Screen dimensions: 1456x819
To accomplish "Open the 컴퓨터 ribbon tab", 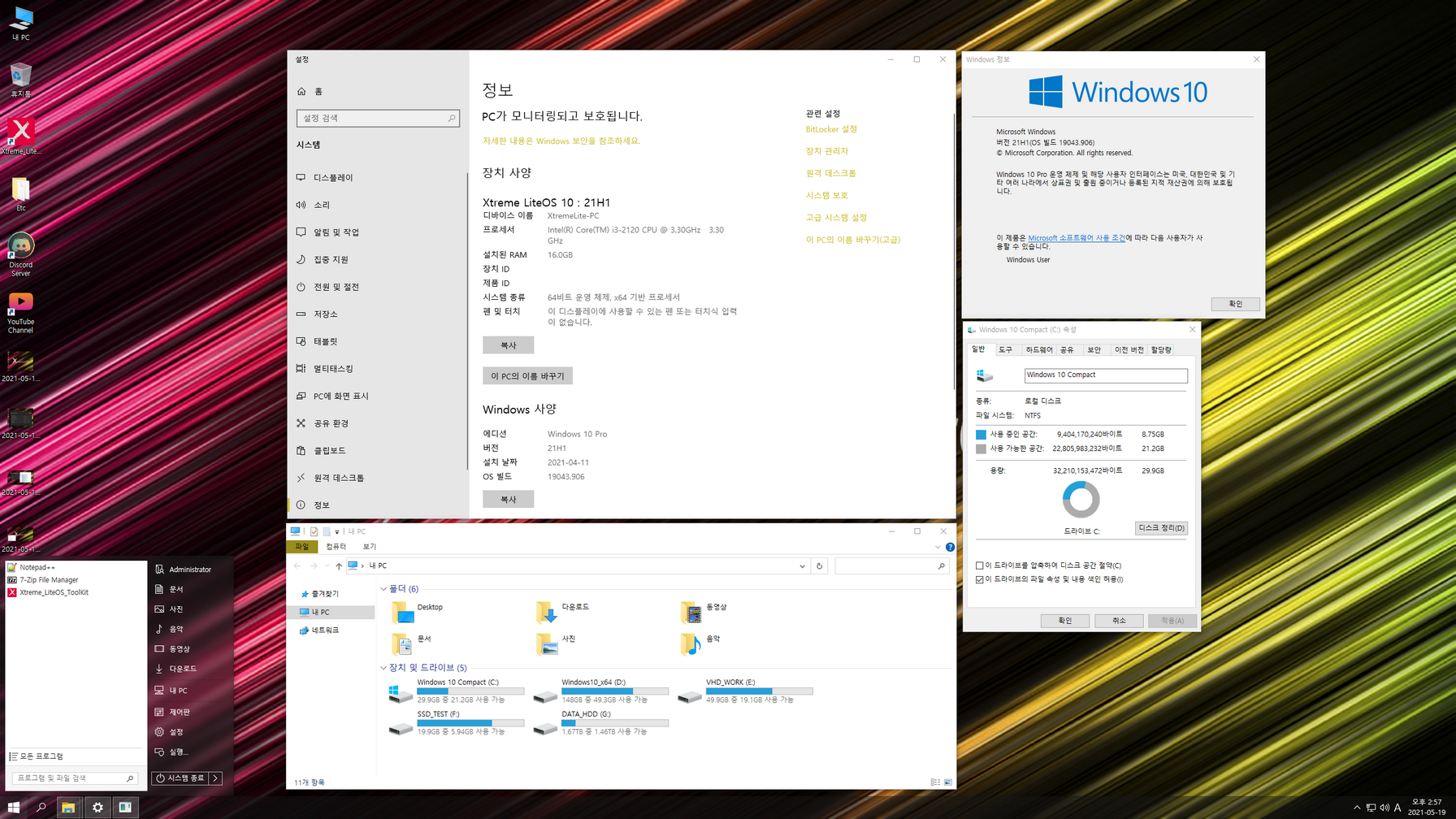I will point(336,547).
